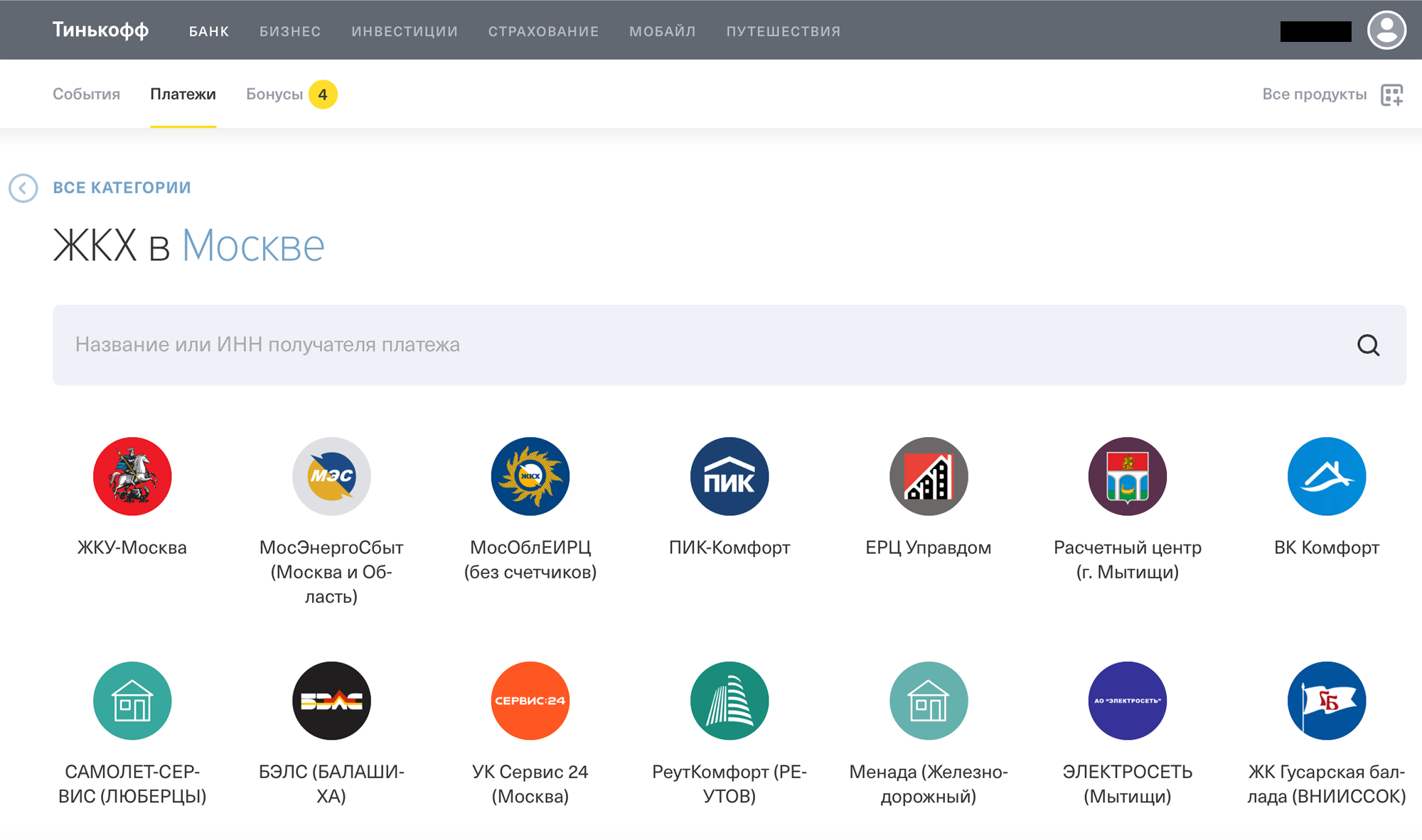Open the orange Сервис:24 icon
The image size is (1422, 840).
530,701
